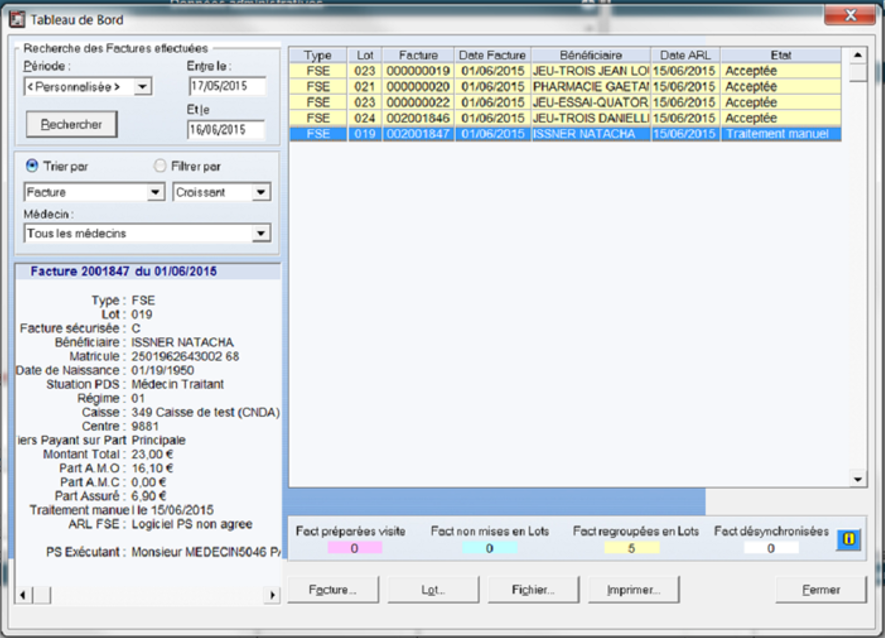
Task: Click the Entre le date field
Action: coord(225,87)
